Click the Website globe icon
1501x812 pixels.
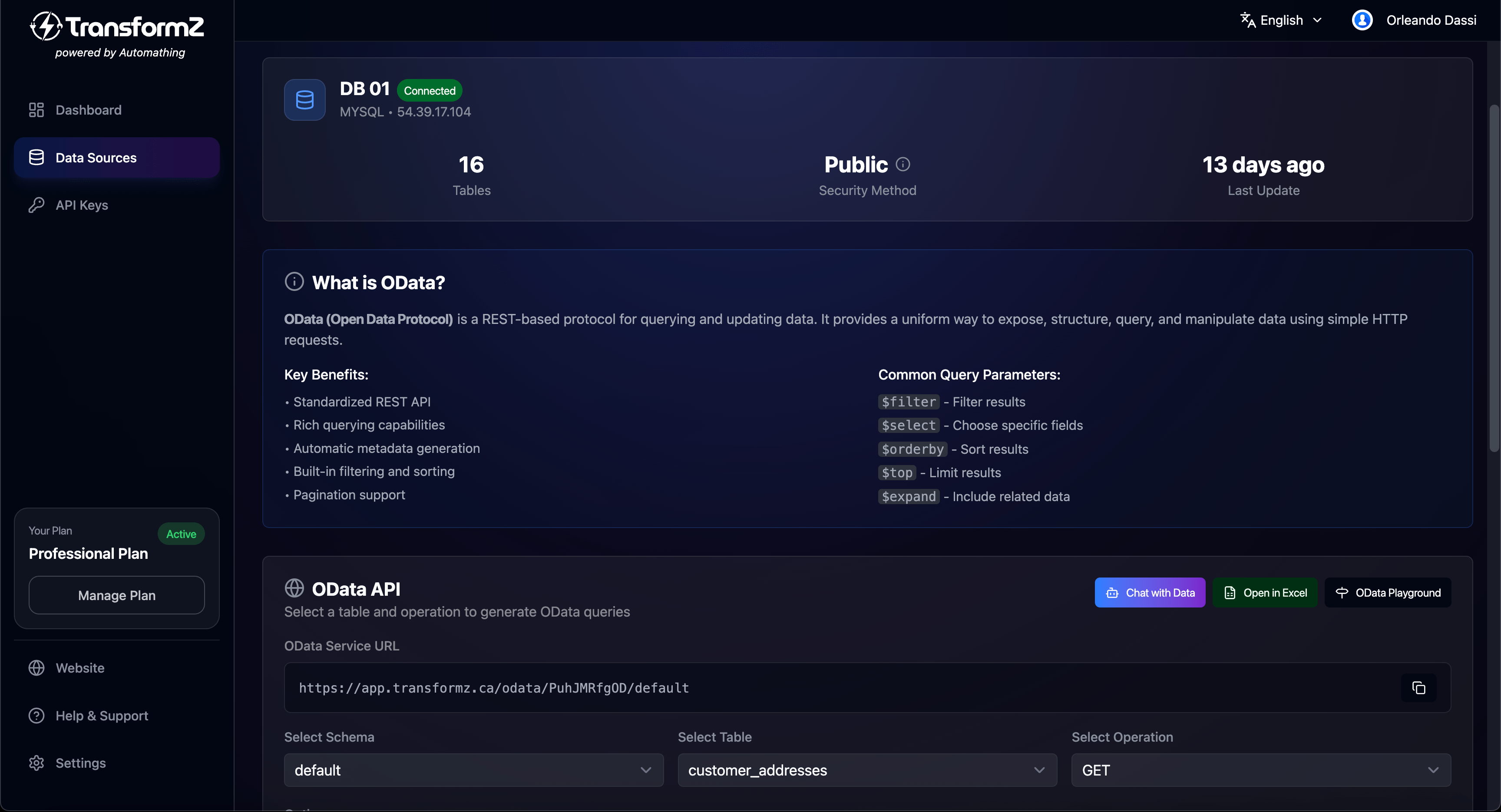tap(36, 667)
